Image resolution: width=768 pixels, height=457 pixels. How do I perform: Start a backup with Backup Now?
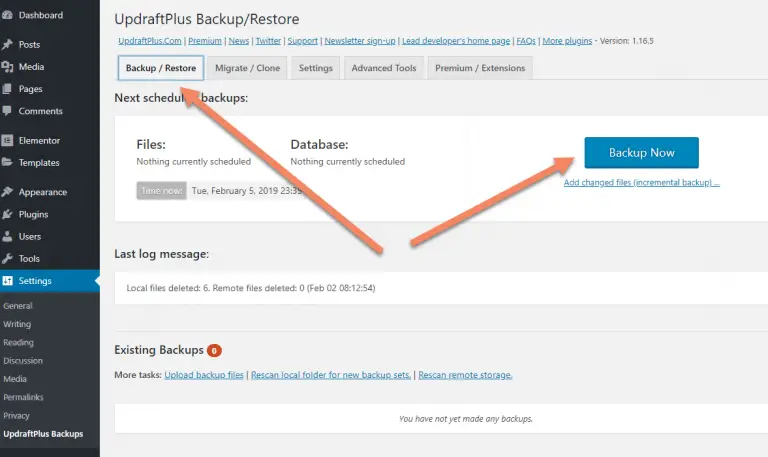[642, 153]
